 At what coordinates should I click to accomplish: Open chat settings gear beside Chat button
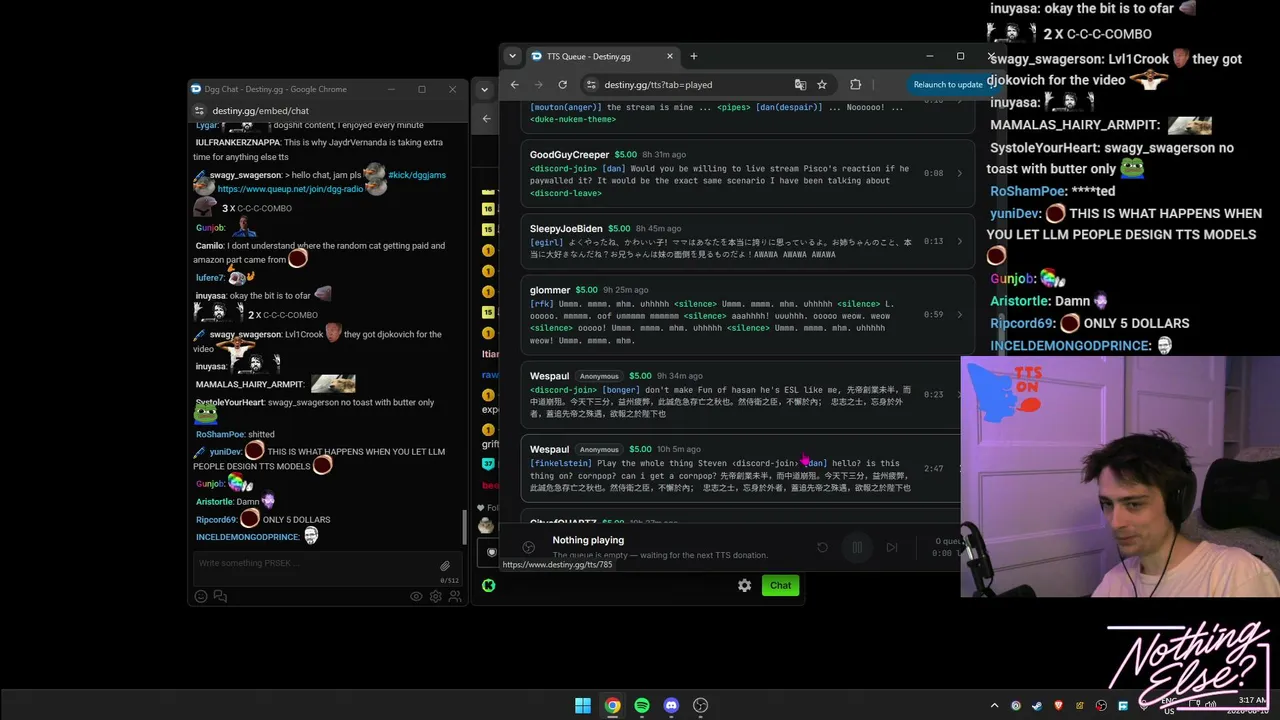pyautogui.click(x=744, y=585)
